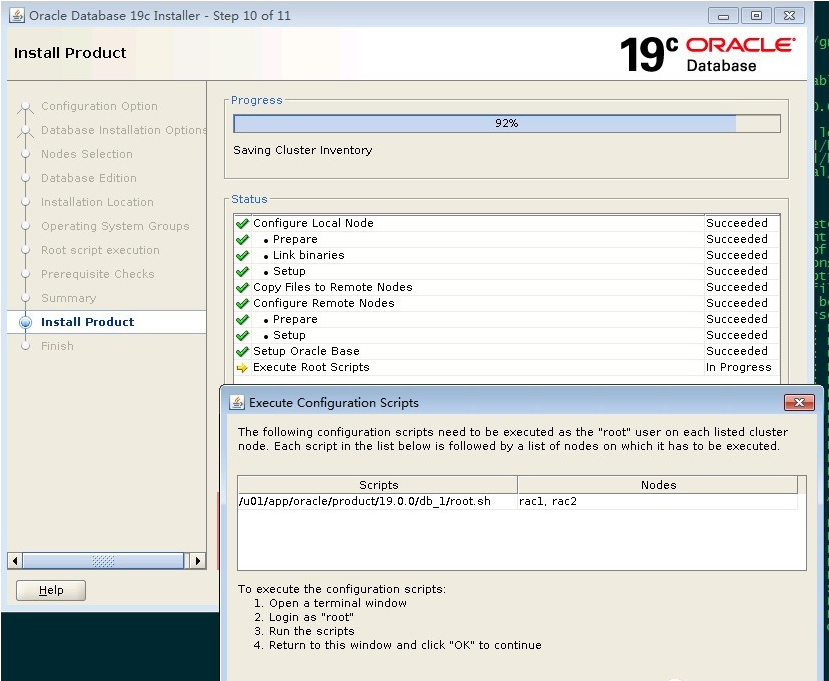The height and width of the screenshot is (681, 829).
Task: Click green checkmark beside Link binaries
Action: pyautogui.click(x=242, y=256)
